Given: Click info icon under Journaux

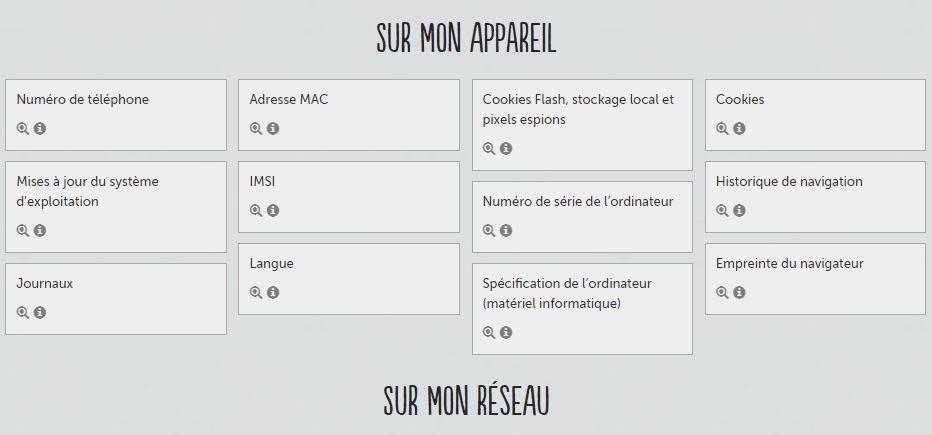Looking at the screenshot, I should click(x=40, y=313).
